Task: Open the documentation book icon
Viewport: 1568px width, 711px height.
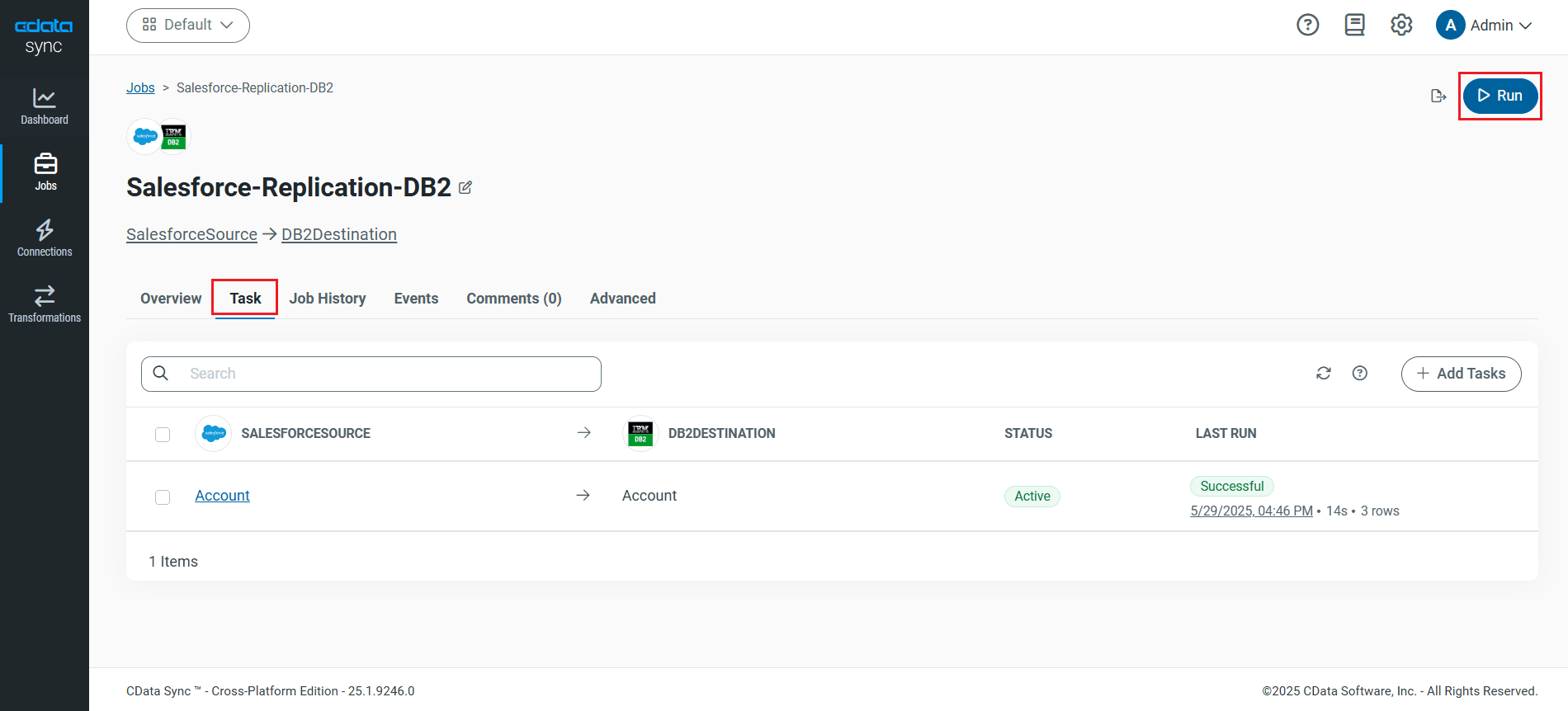Action: click(x=1354, y=25)
